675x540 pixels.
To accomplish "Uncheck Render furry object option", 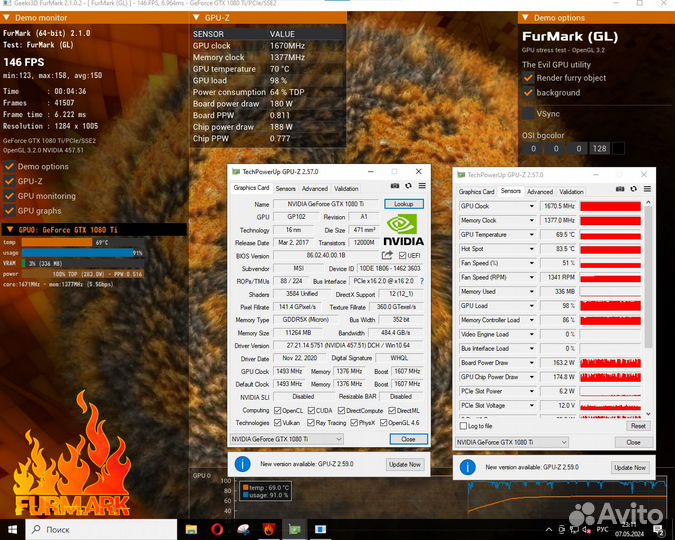I will (528, 78).
